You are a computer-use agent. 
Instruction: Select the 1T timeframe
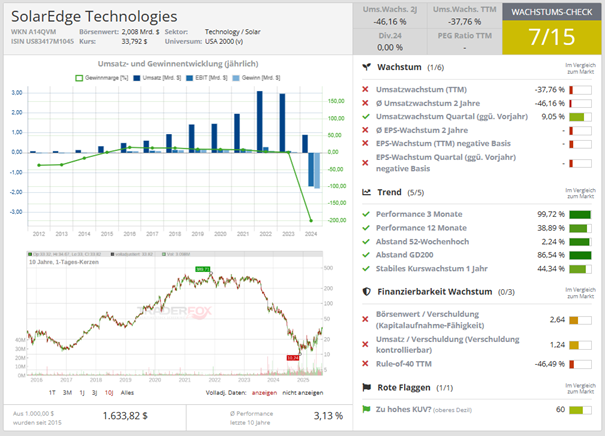pos(52,393)
